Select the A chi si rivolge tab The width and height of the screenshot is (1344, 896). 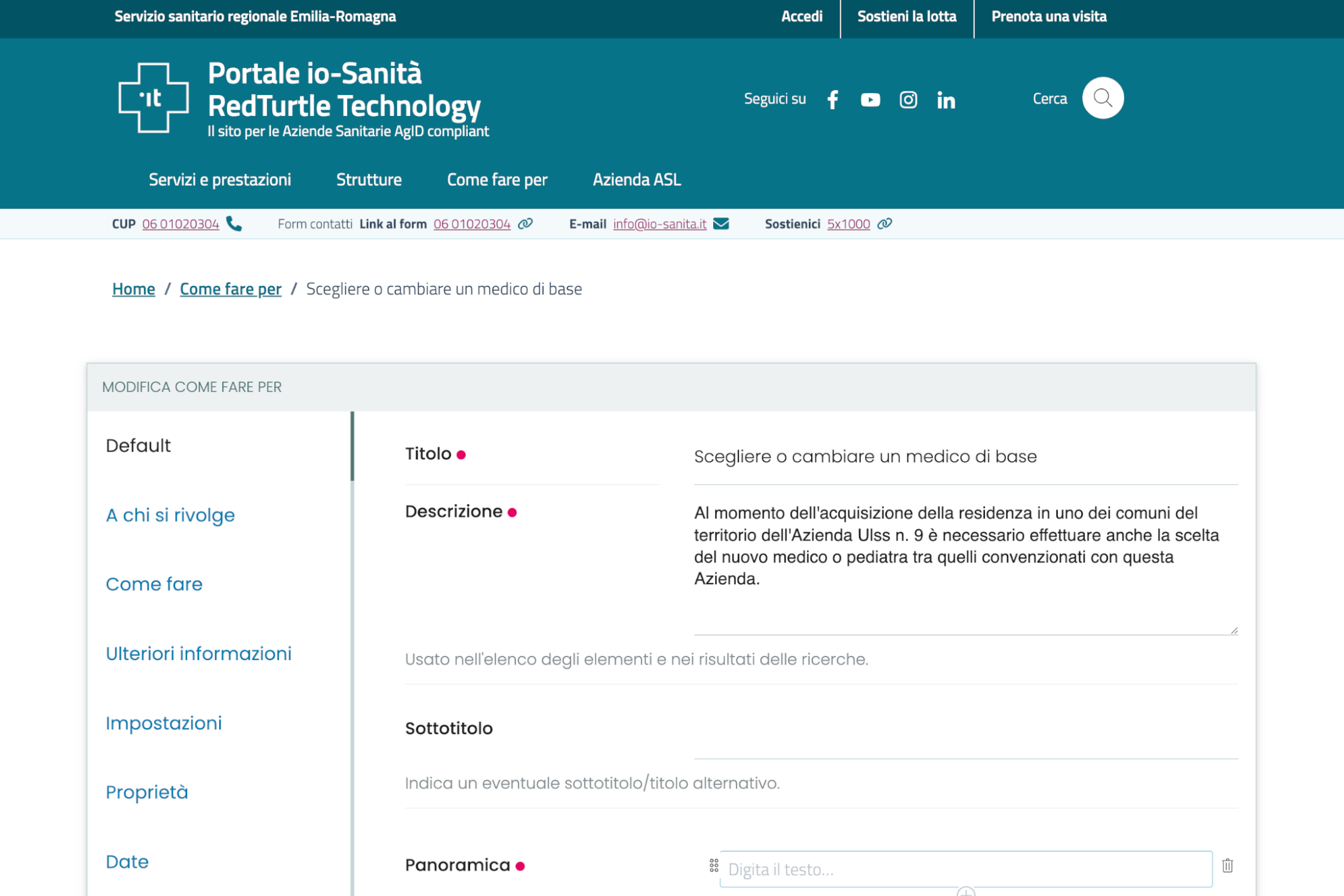(x=170, y=515)
